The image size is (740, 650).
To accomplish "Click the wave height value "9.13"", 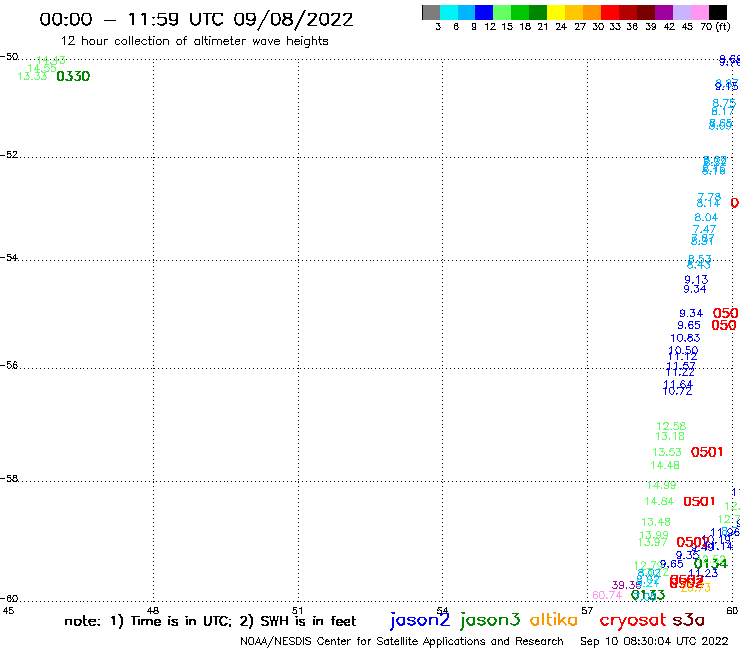I will (696, 279).
